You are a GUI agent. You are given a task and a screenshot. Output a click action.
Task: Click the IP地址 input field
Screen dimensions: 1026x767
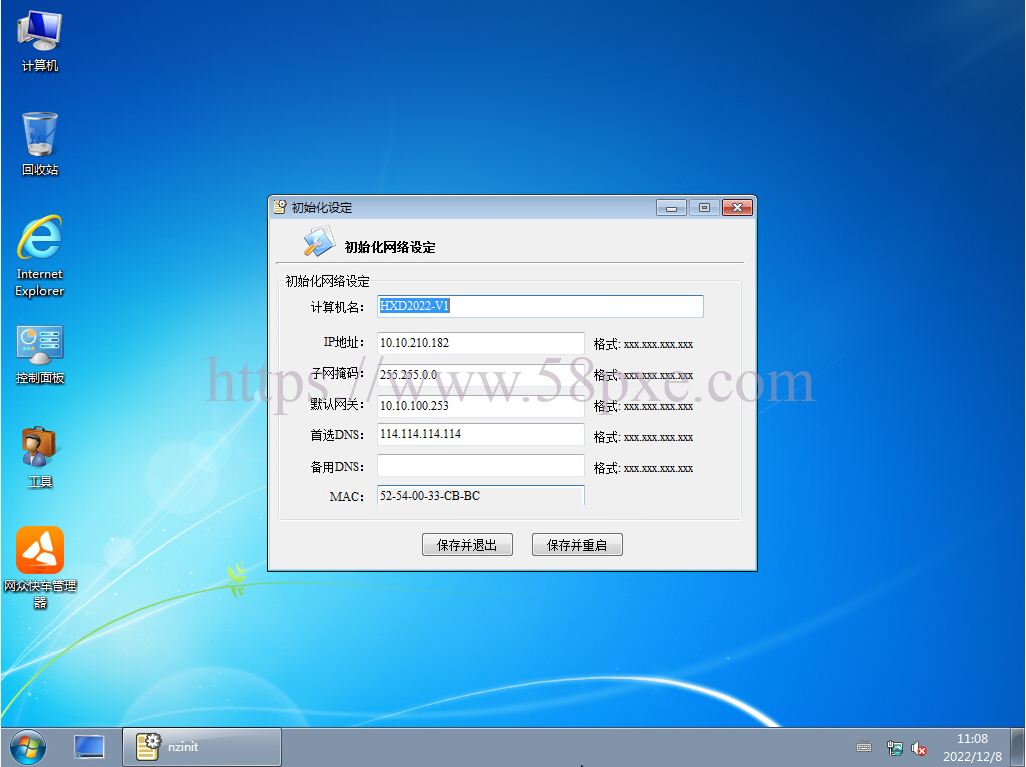point(480,343)
